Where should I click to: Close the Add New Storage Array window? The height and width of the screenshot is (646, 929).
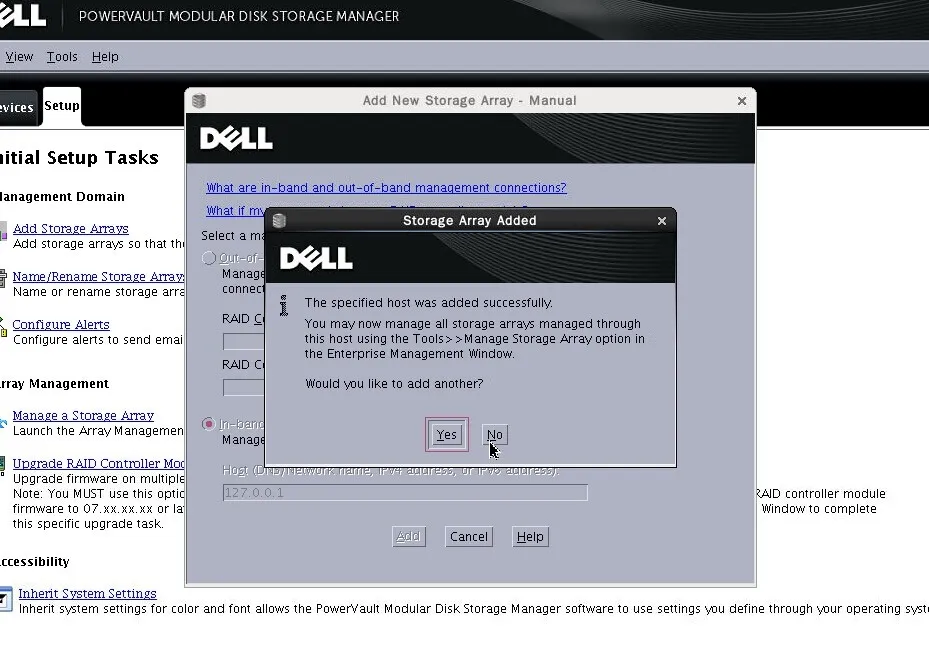[742, 101]
